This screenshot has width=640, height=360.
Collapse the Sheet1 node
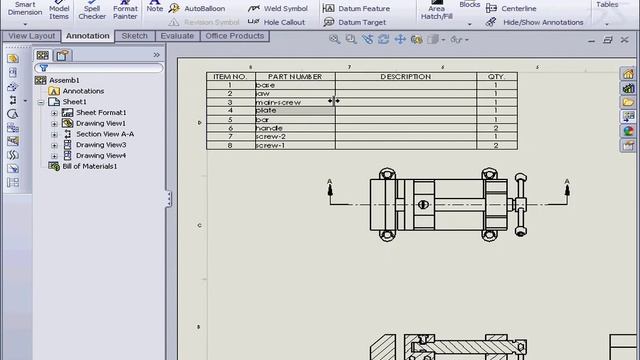(x=41, y=102)
